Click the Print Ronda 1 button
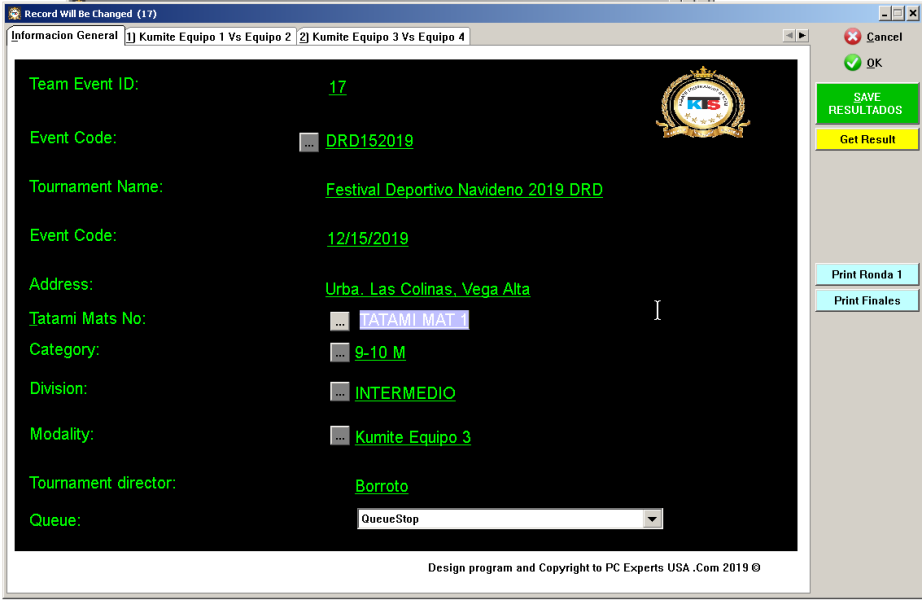Image resolution: width=922 pixels, height=600 pixels. click(866, 275)
